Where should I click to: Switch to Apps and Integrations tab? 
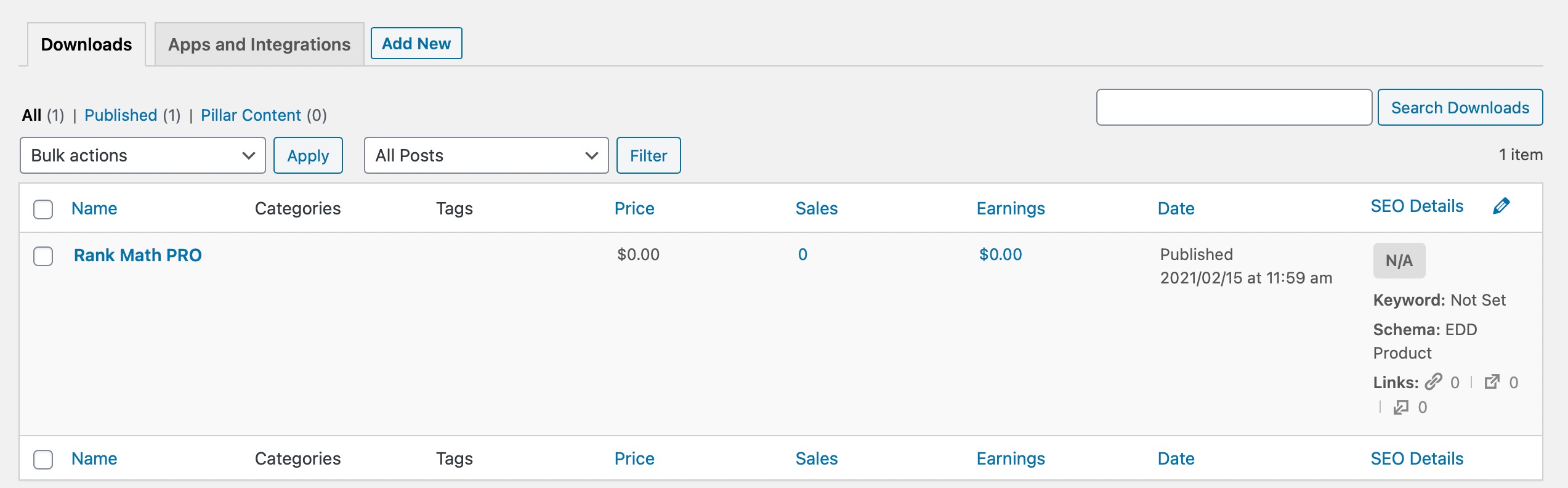point(259,44)
